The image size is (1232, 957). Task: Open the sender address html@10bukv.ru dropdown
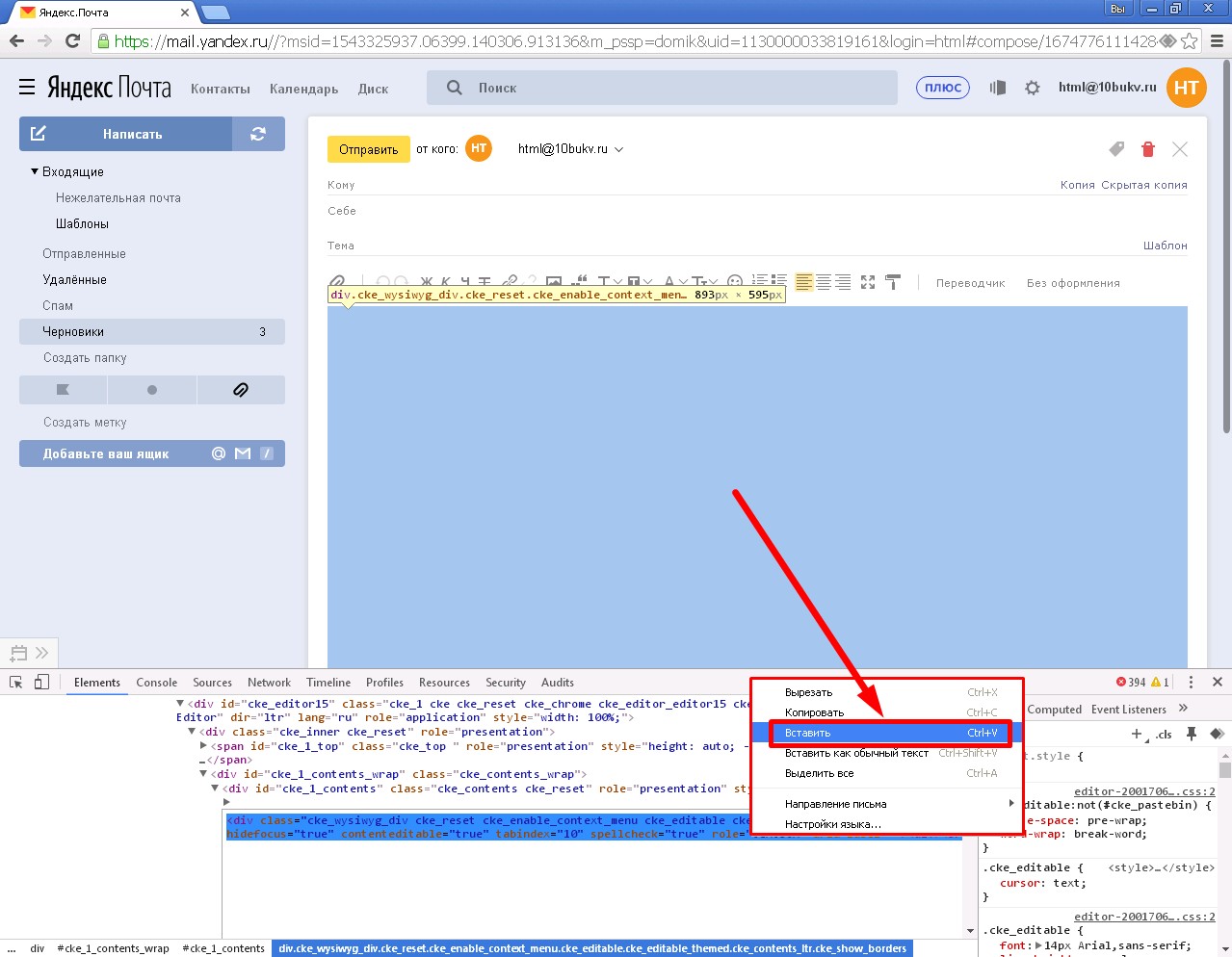click(x=570, y=149)
